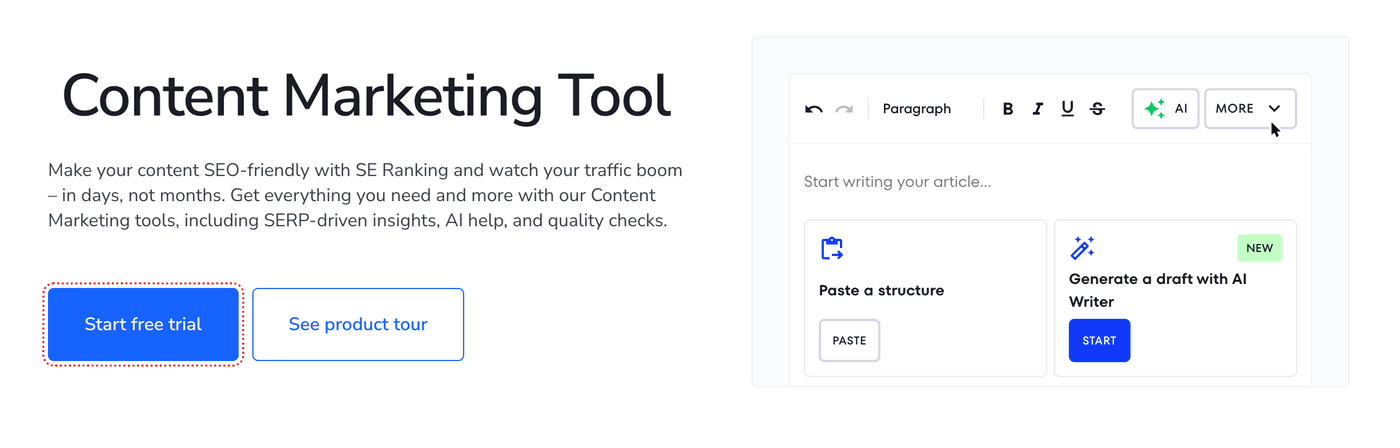Open the Paragraph style dropdown
This screenshot has width=1400, height=448.
916,109
